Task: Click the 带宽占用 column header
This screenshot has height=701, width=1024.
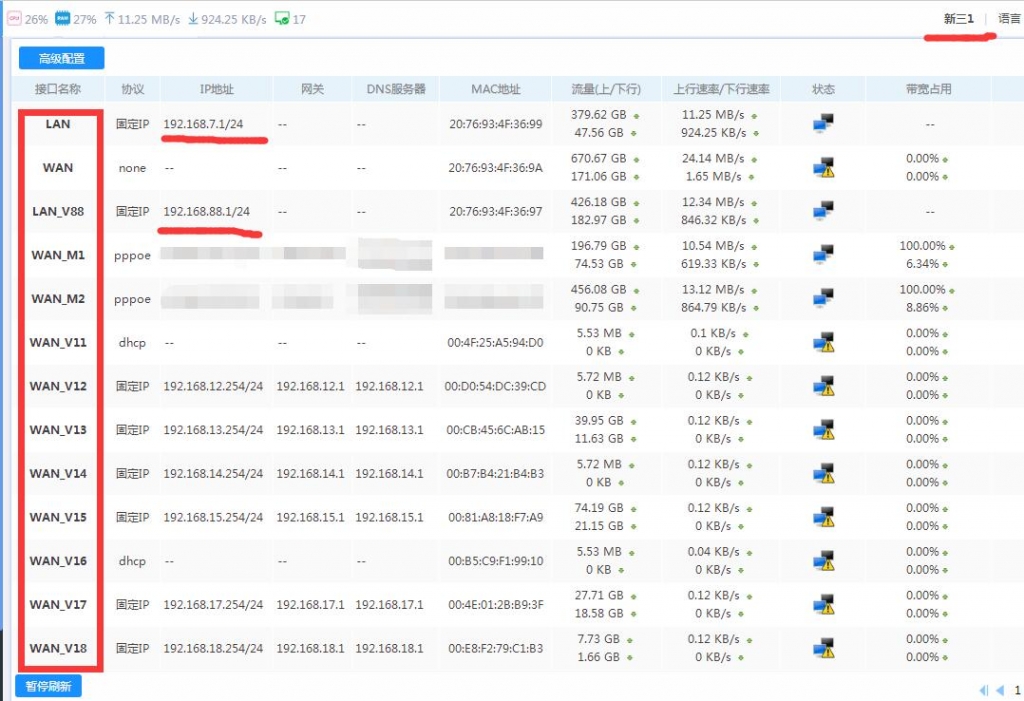Action: 928,89
